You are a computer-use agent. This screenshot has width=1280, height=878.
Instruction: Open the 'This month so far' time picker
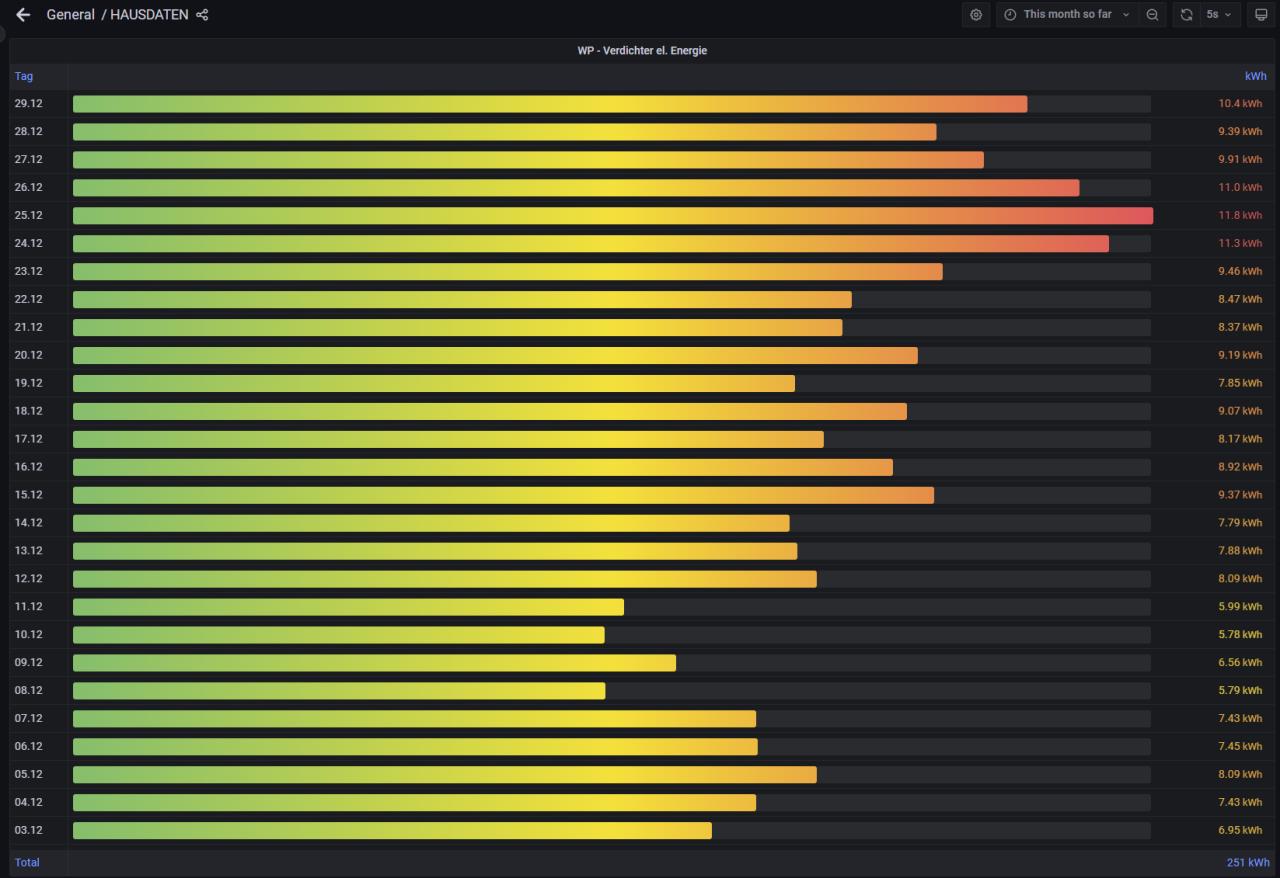[1067, 15]
